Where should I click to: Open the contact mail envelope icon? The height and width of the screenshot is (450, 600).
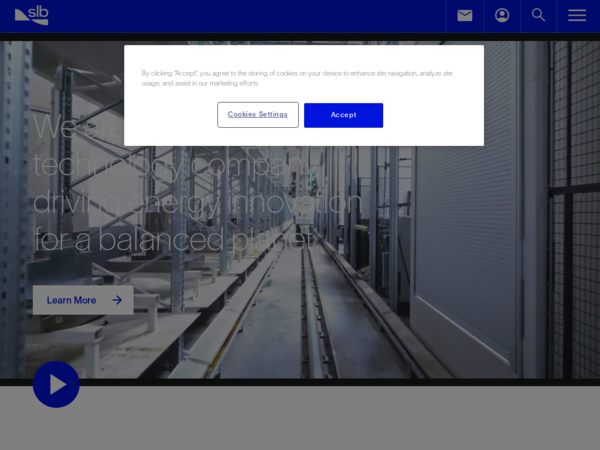(x=464, y=15)
